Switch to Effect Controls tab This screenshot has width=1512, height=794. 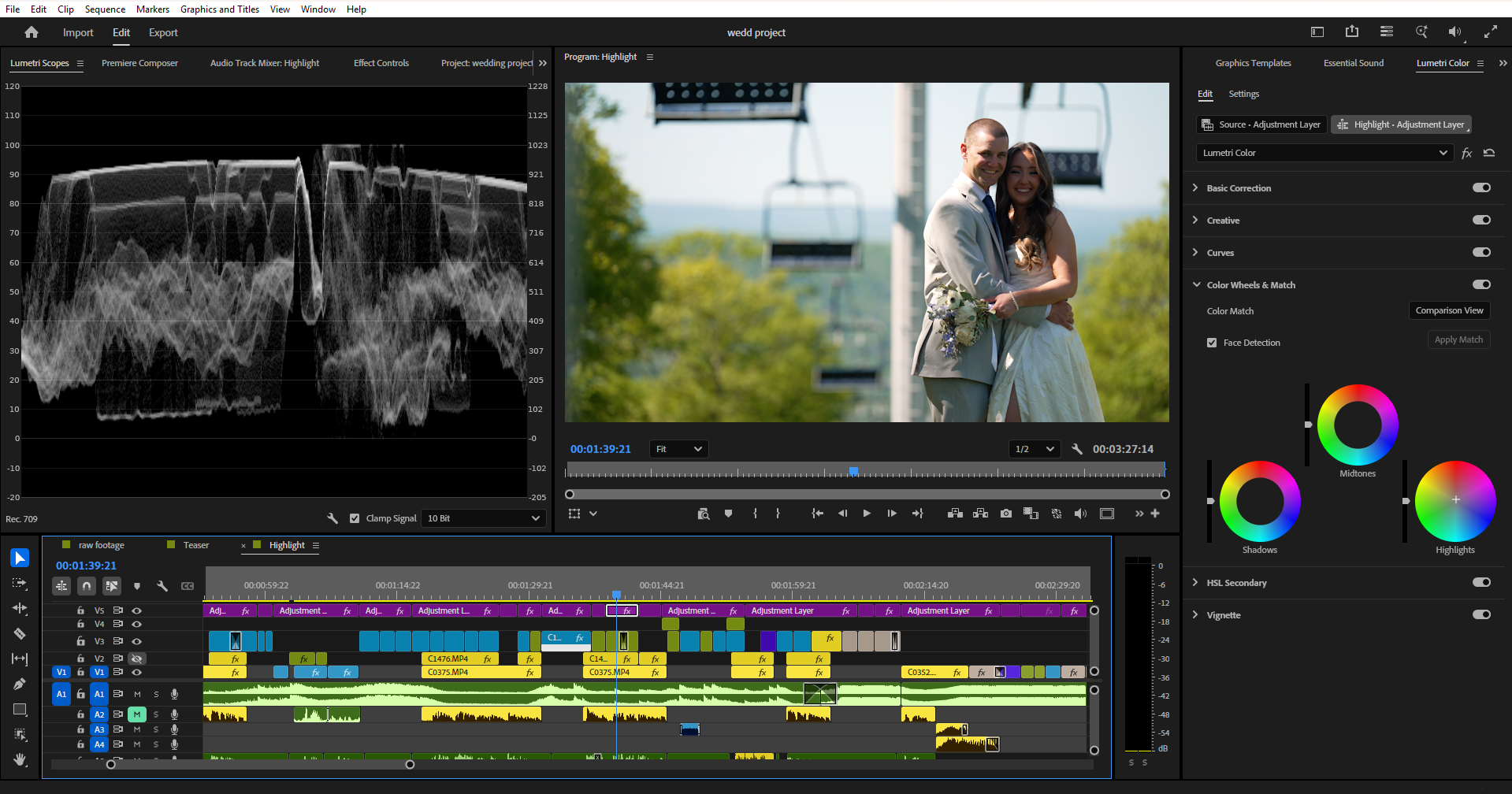[381, 63]
